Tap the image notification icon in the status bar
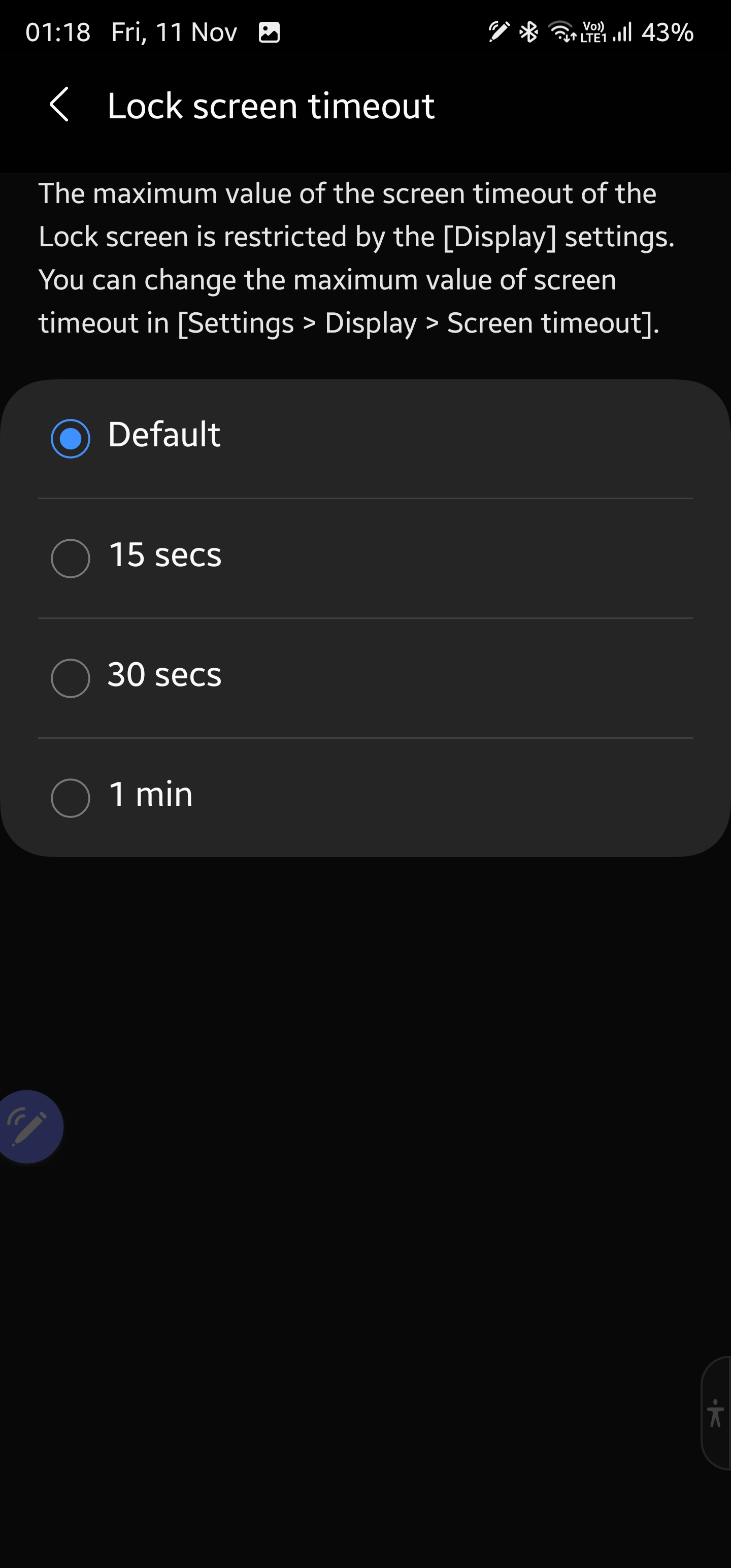731x1568 pixels. (x=269, y=32)
